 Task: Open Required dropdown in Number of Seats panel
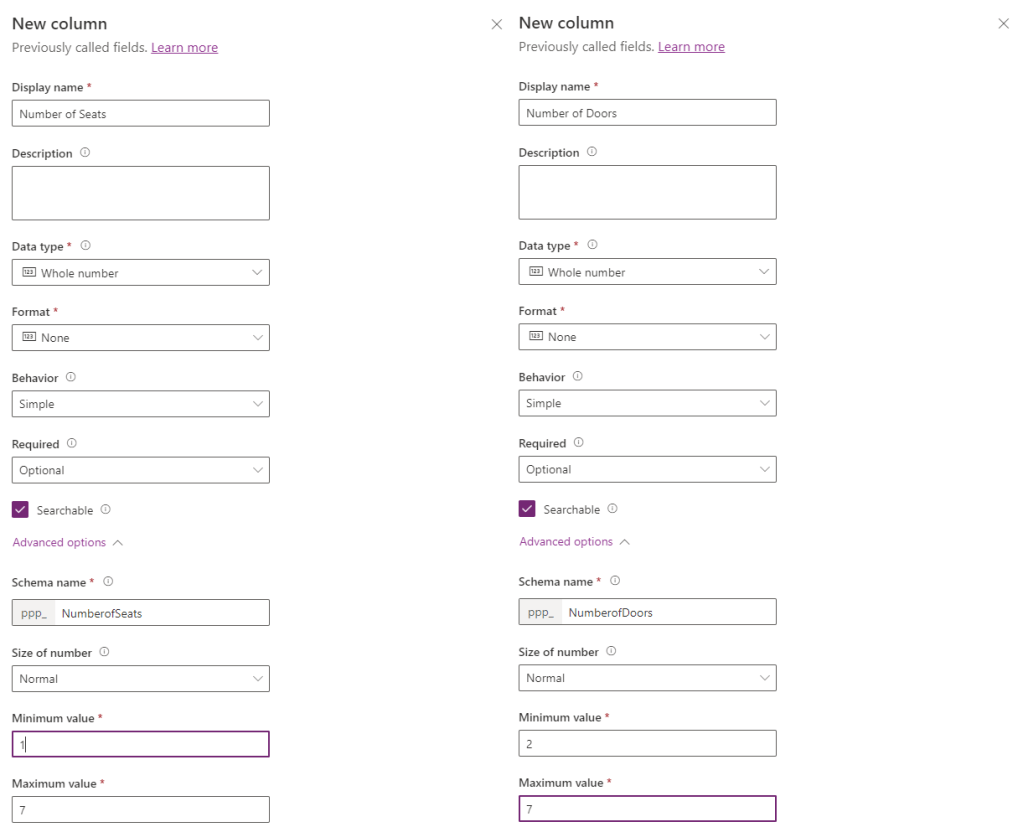141,470
